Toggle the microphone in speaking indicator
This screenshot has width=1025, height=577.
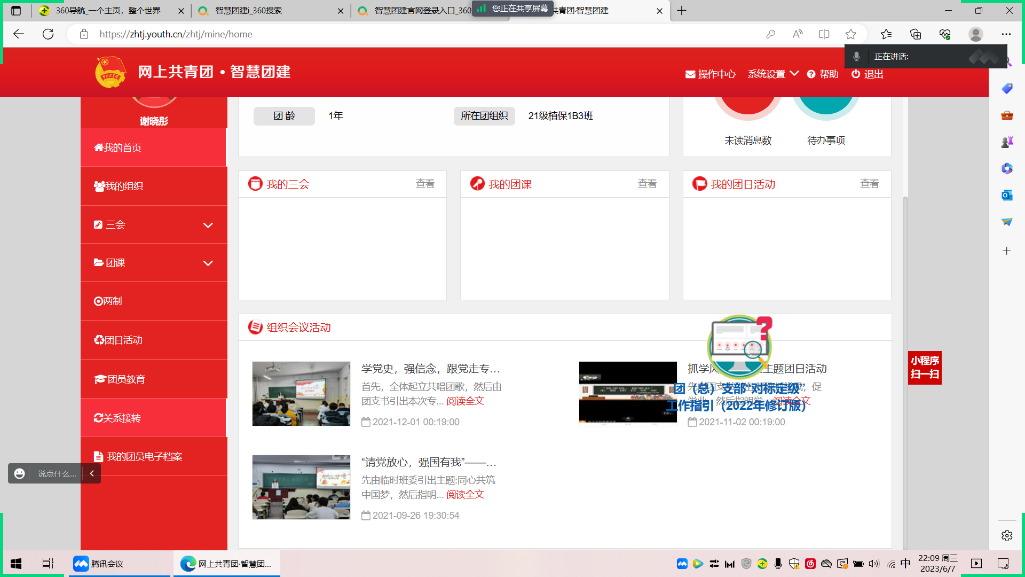pos(857,57)
